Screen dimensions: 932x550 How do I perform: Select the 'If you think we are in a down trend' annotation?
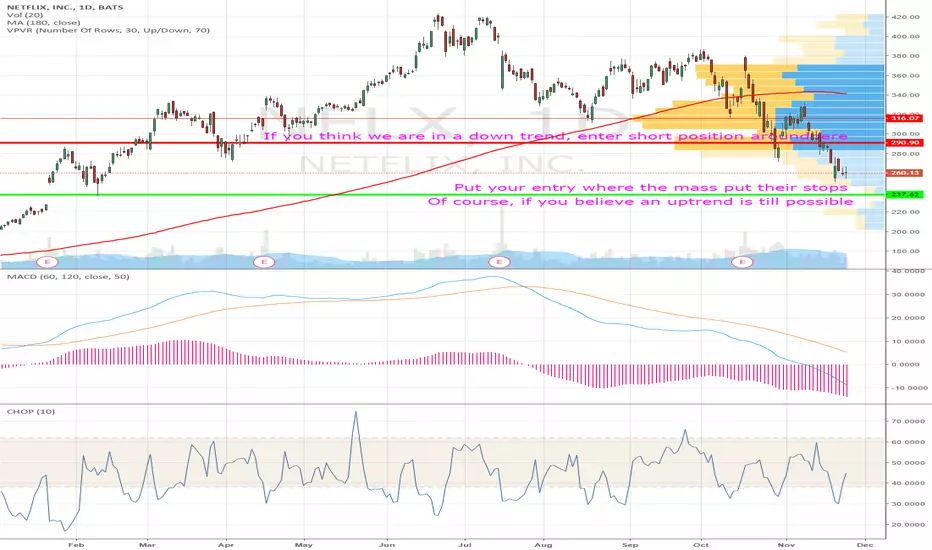[555, 136]
